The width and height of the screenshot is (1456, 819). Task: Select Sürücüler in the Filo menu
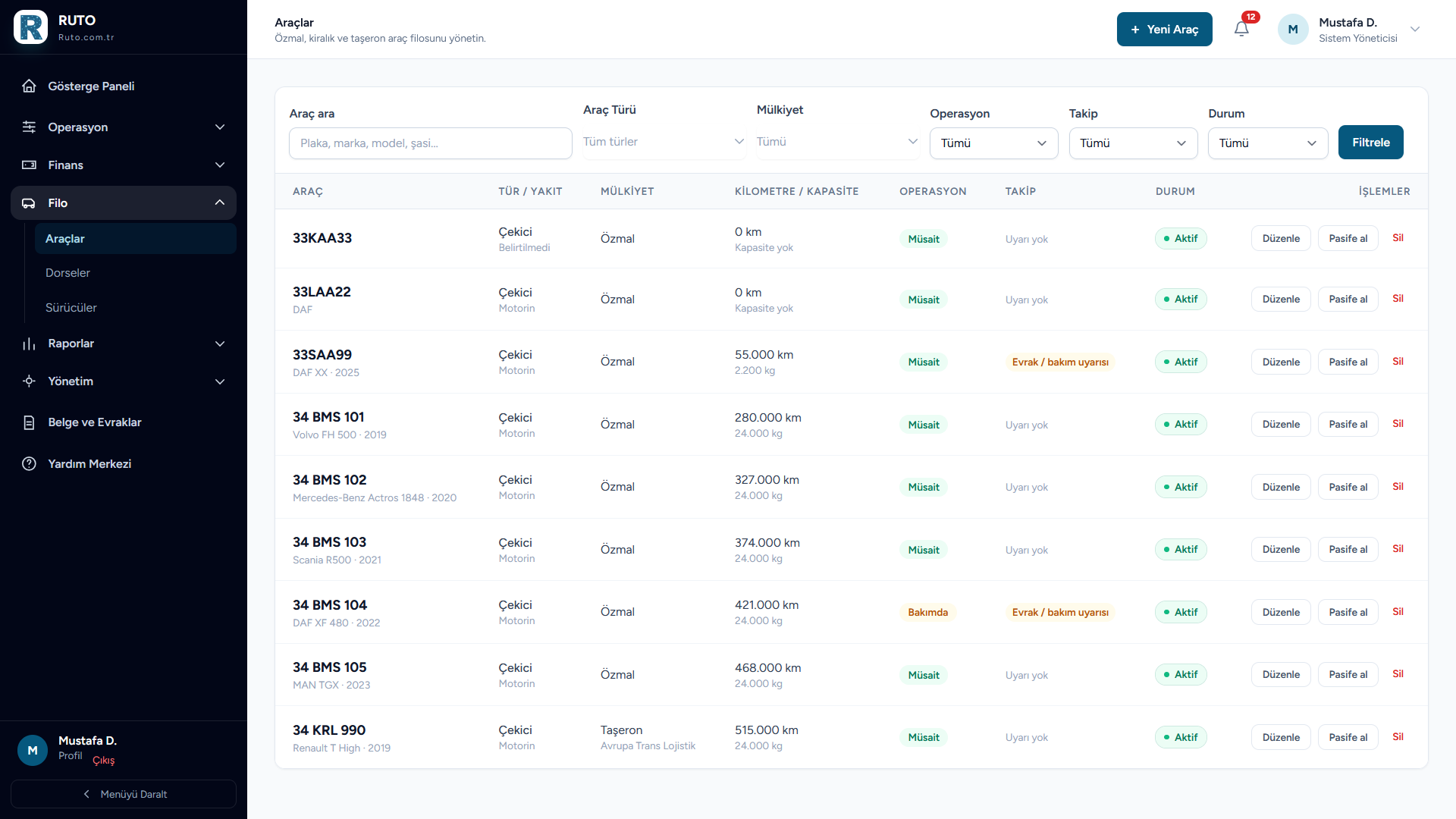click(71, 308)
